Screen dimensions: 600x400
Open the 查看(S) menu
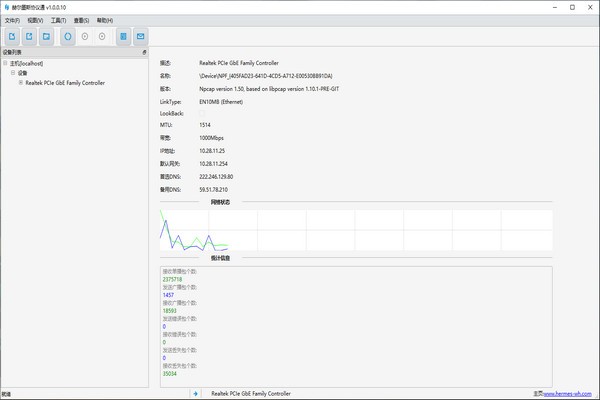coord(81,20)
